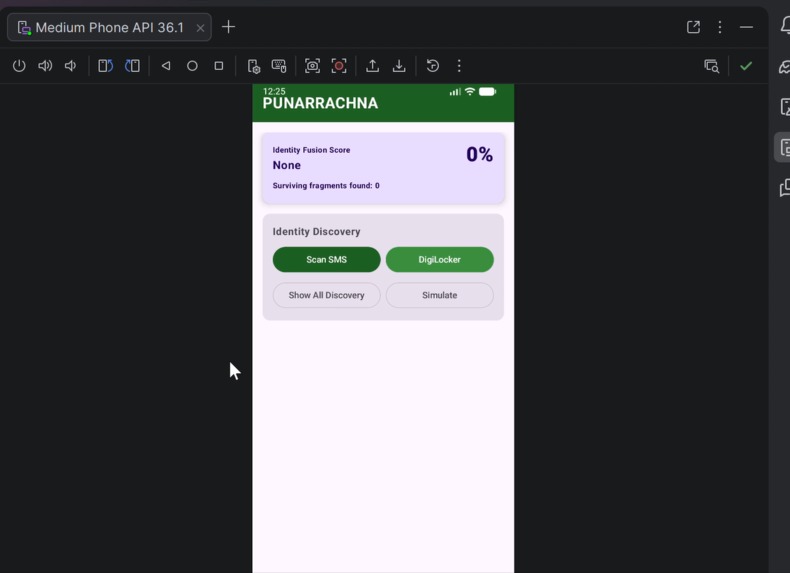Screen dimensions: 790x573
Task: Click the 0% score value
Action: [479, 154]
